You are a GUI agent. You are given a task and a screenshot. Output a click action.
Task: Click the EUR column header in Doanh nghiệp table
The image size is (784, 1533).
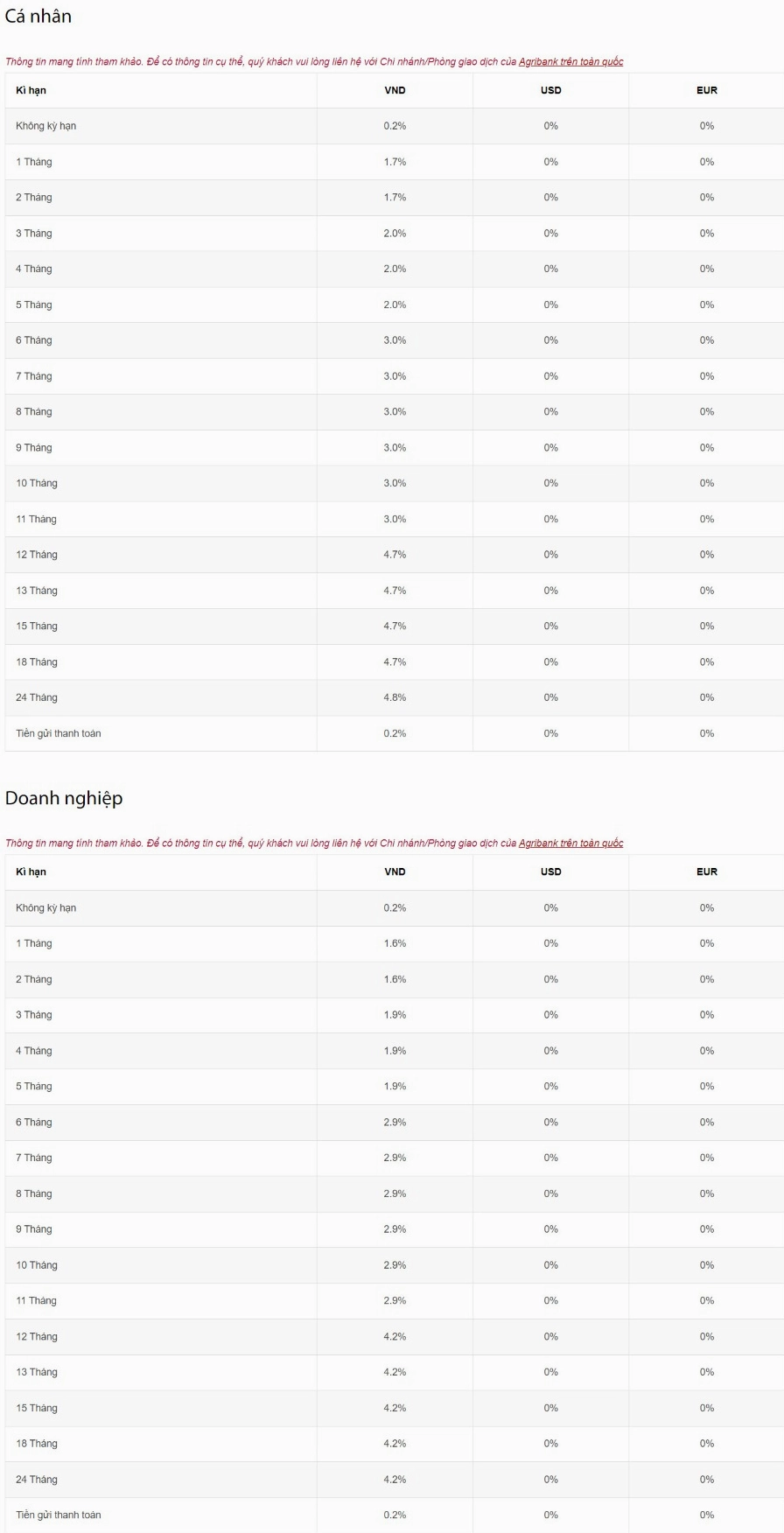point(706,871)
